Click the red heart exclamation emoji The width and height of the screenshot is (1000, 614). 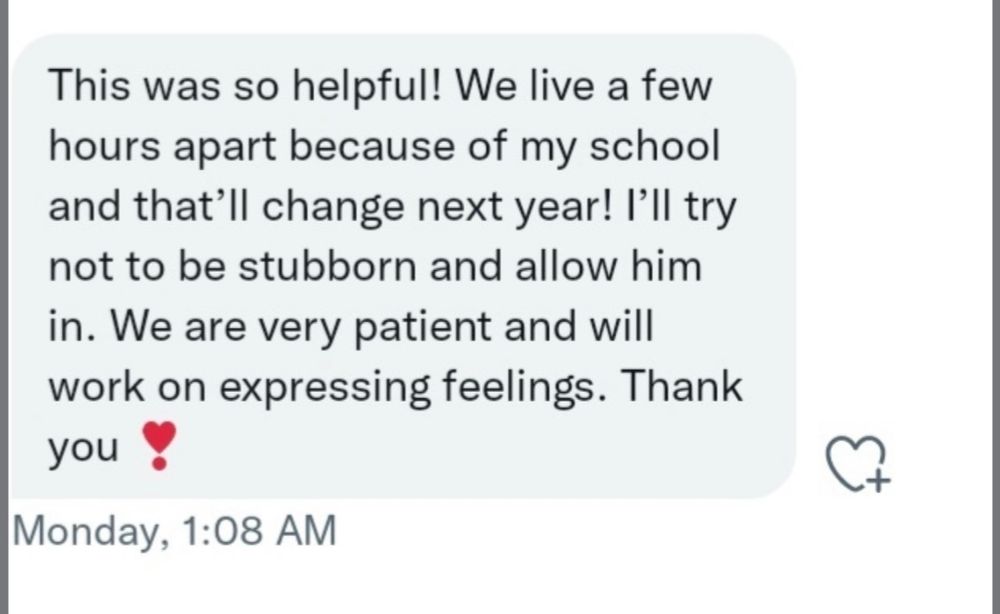click(x=160, y=446)
